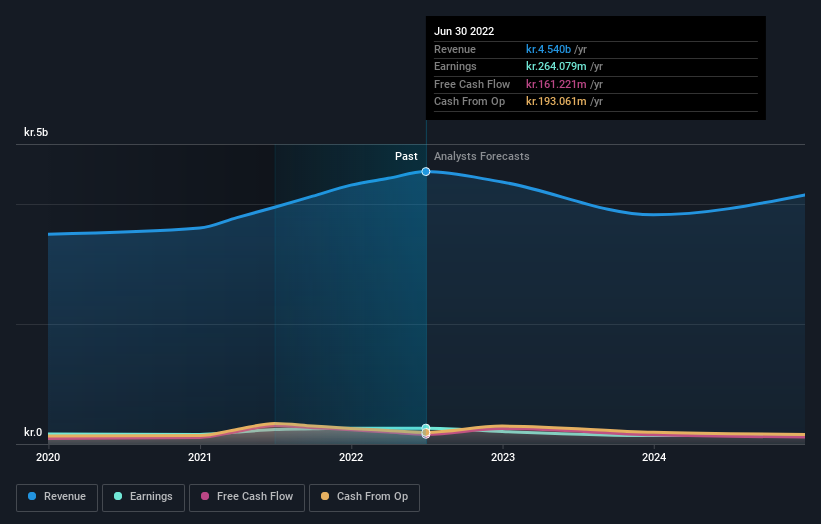Click the Cash From Op label in the tooltip
This screenshot has height=524, width=821.
click(x=470, y=102)
